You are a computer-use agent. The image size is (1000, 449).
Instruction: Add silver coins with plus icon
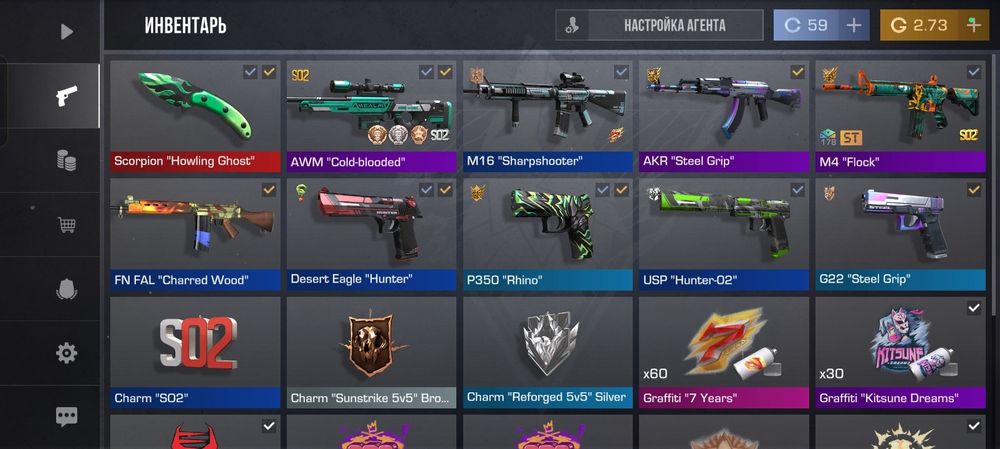[x=853, y=26]
